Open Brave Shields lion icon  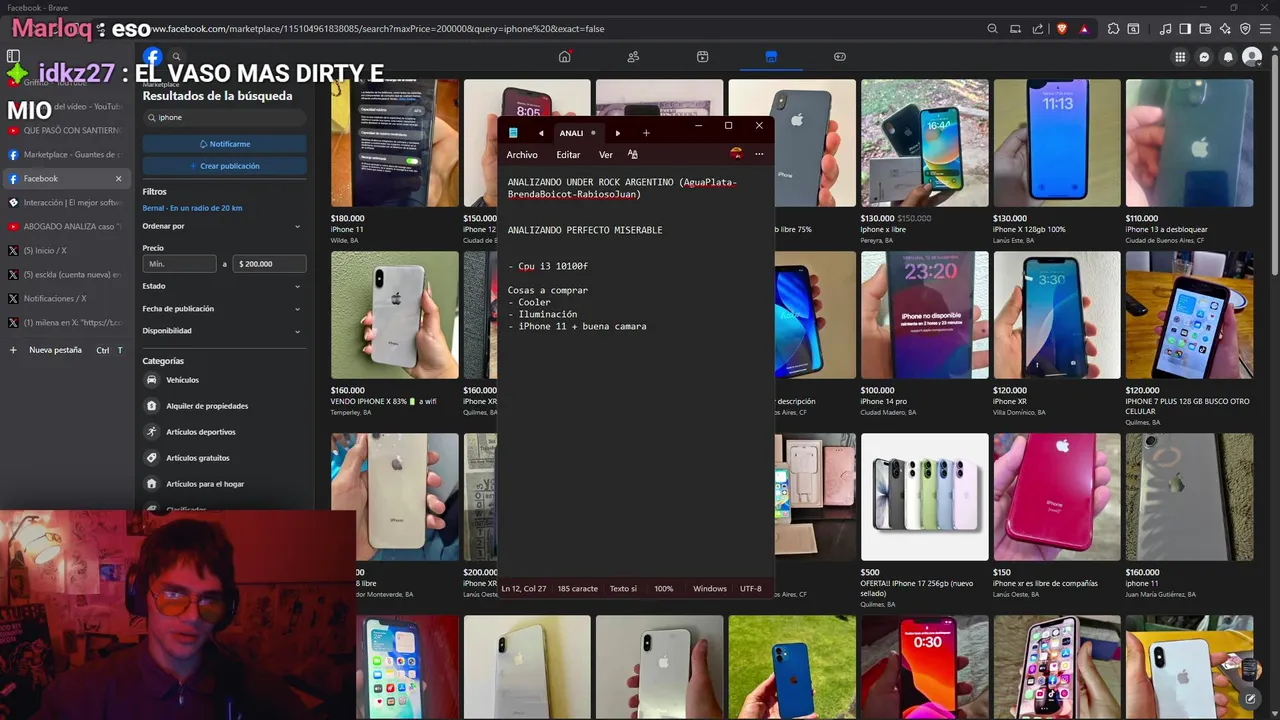[x=1062, y=29]
